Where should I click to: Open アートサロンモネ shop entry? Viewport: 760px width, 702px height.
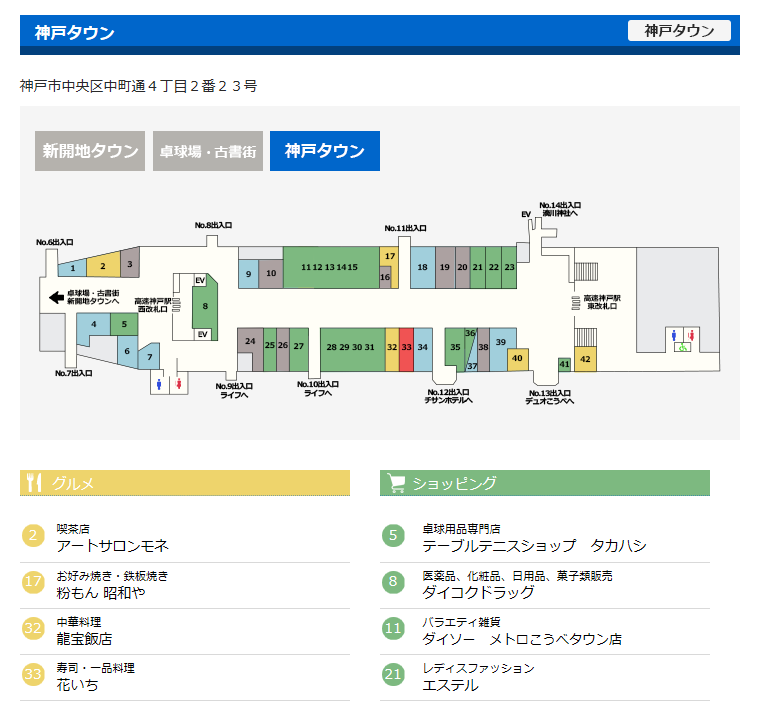tap(112, 546)
